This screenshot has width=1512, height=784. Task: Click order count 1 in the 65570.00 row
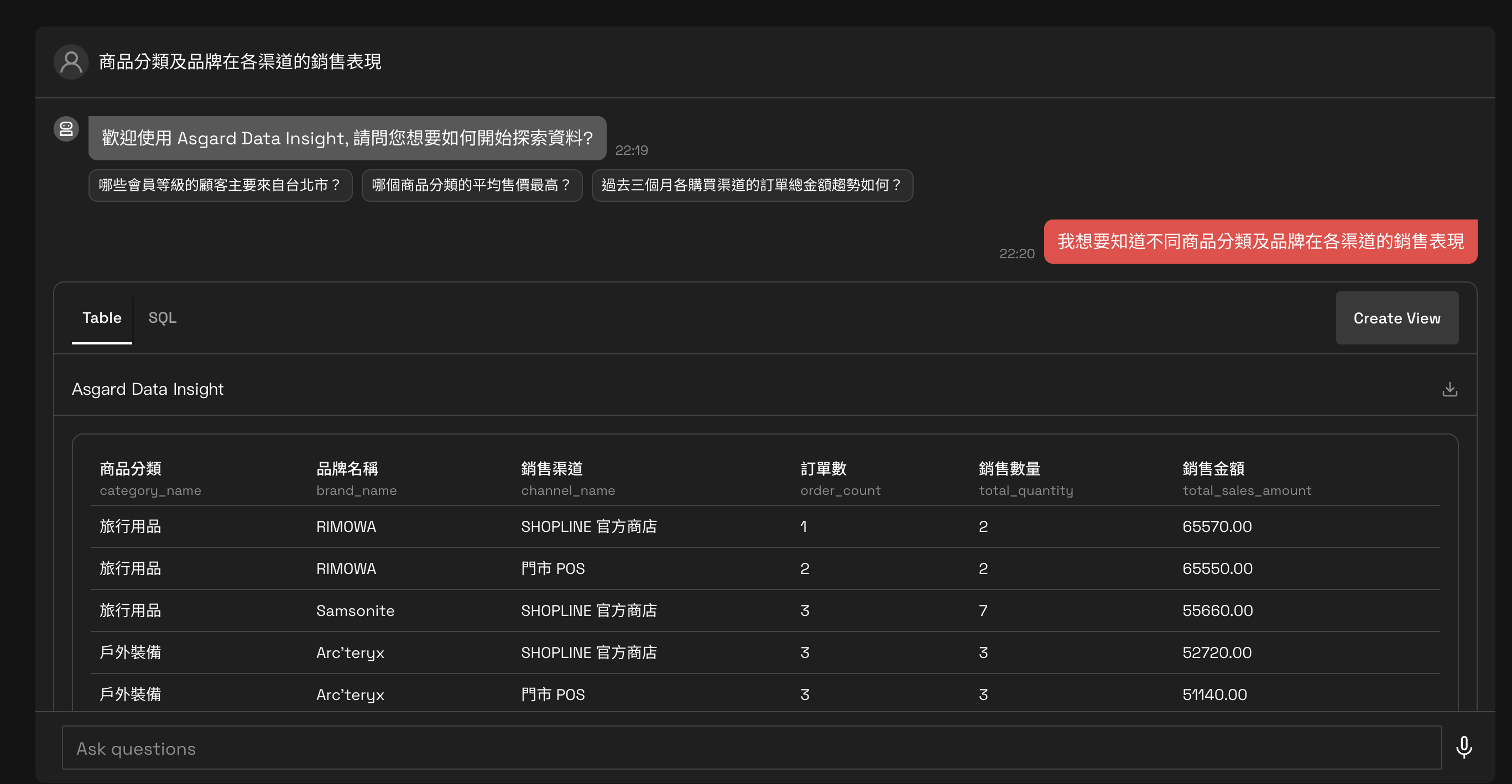click(804, 526)
